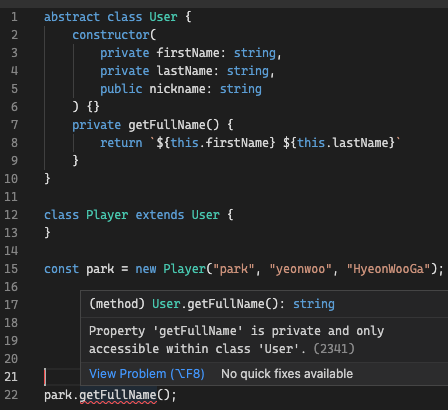Screen dimensions: 448x410
Task: Click the error code 2341 in tooltip
Action: pos(334,349)
